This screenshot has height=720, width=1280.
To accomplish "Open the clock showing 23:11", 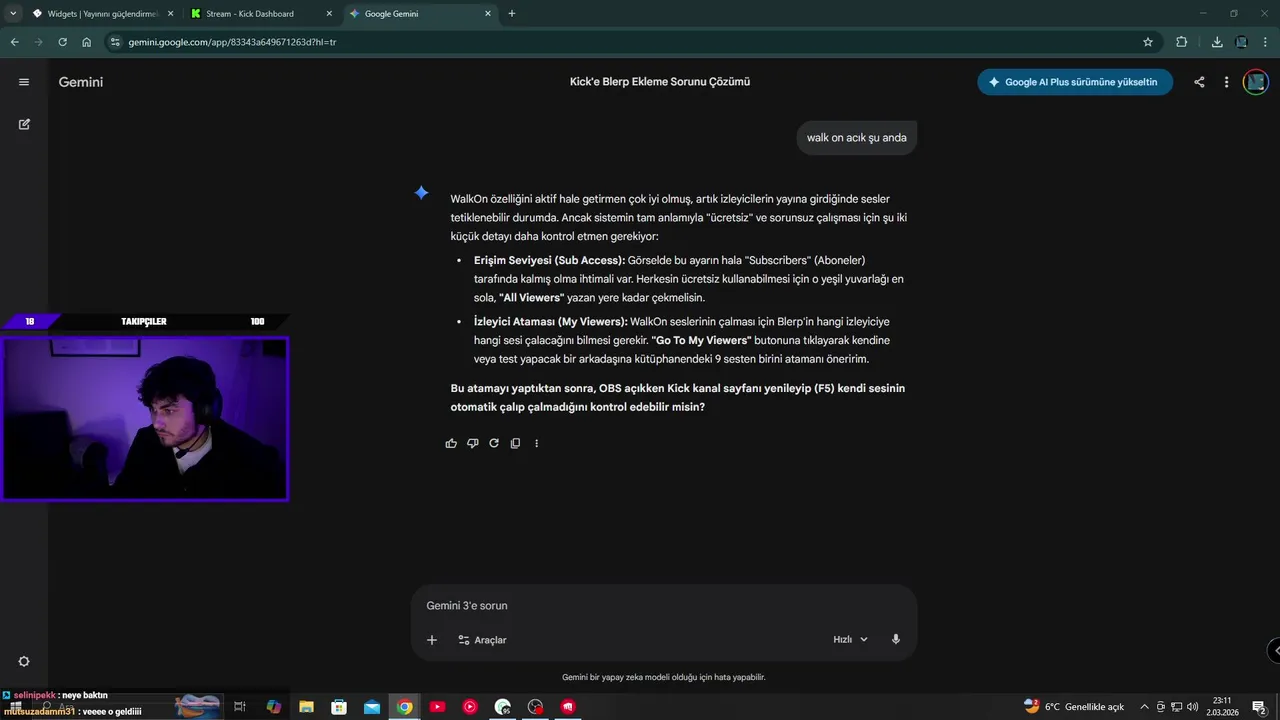I will [x=1222, y=707].
